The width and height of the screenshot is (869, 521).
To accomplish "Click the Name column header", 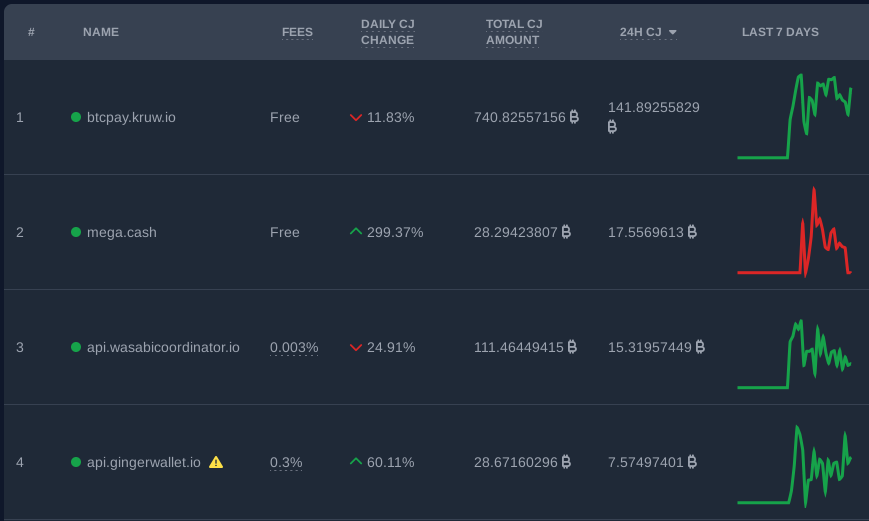I will [101, 32].
